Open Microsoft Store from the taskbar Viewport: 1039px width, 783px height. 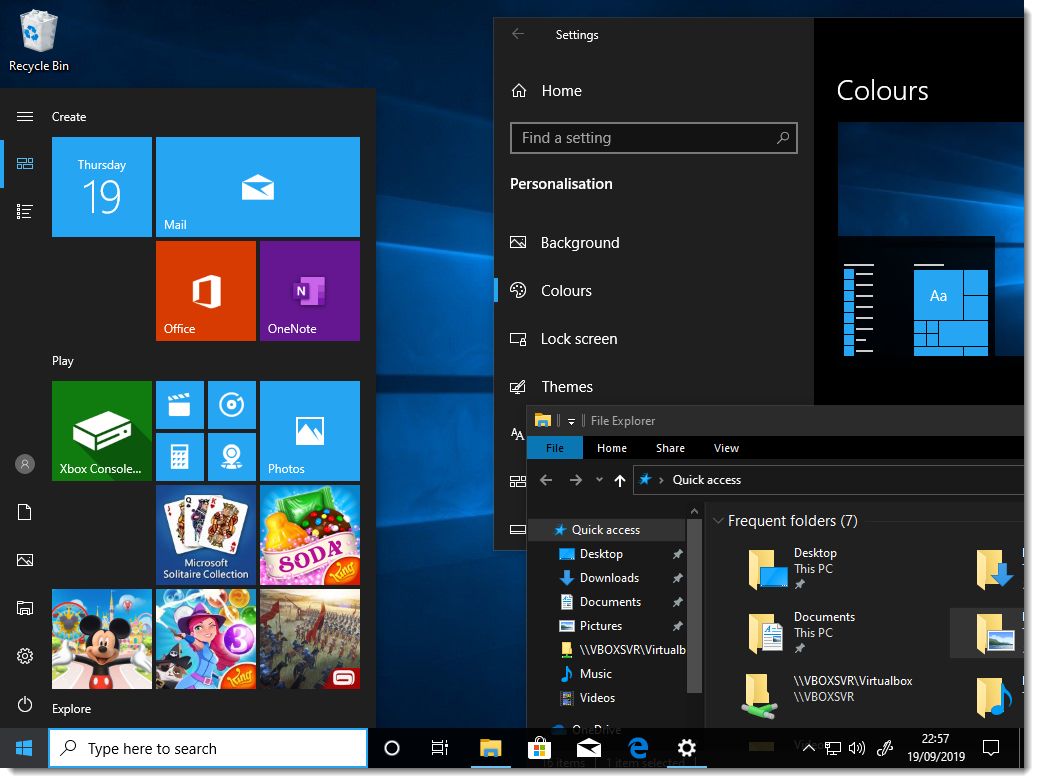[x=539, y=748]
